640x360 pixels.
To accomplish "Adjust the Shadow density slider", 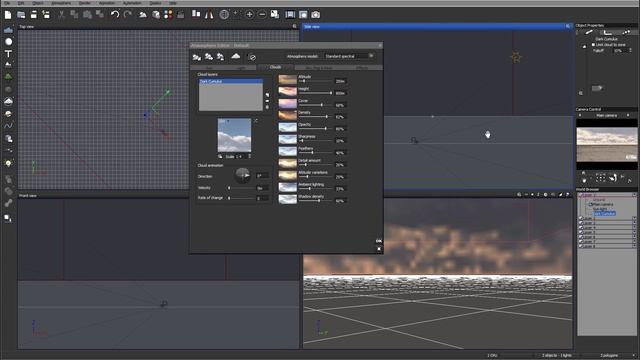I will [x=316, y=200].
